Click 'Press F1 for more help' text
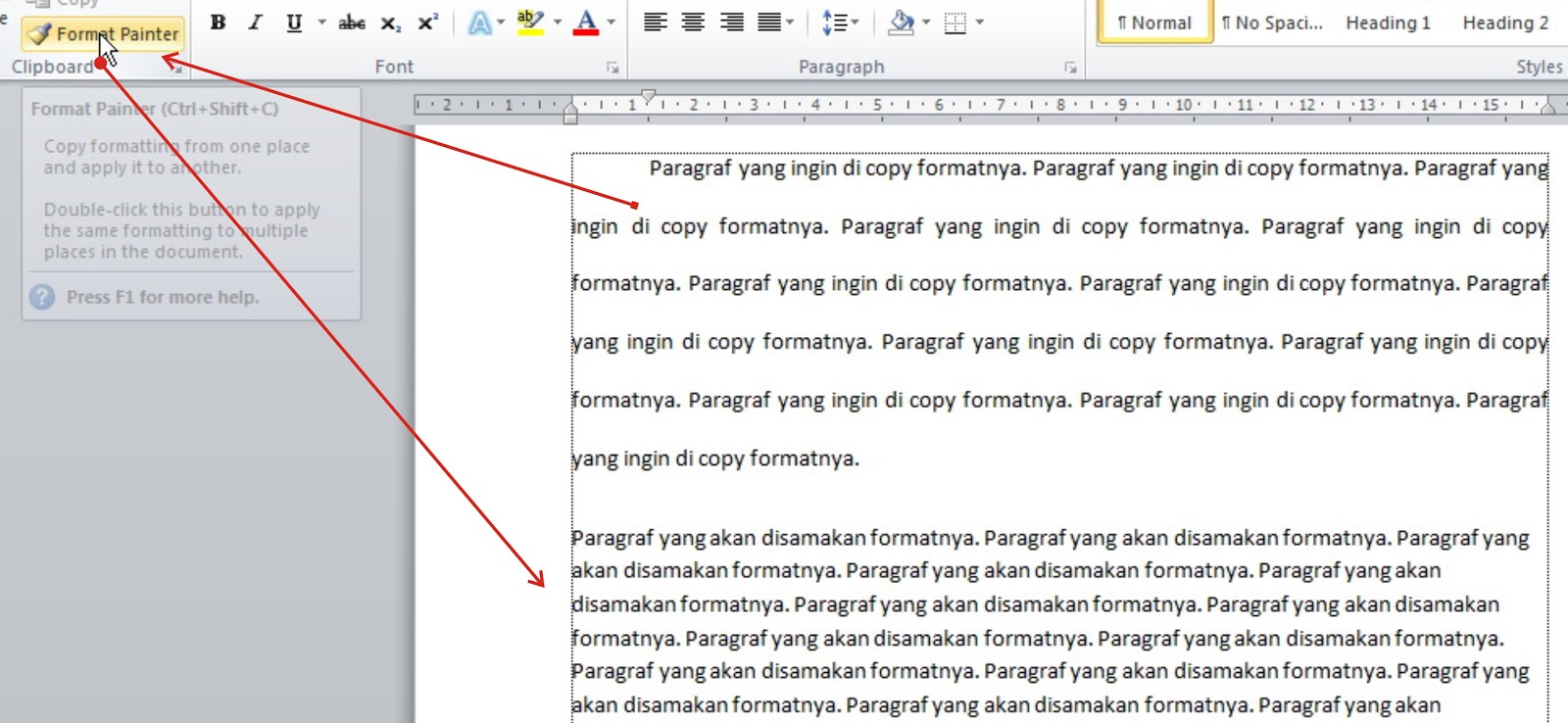 [163, 297]
